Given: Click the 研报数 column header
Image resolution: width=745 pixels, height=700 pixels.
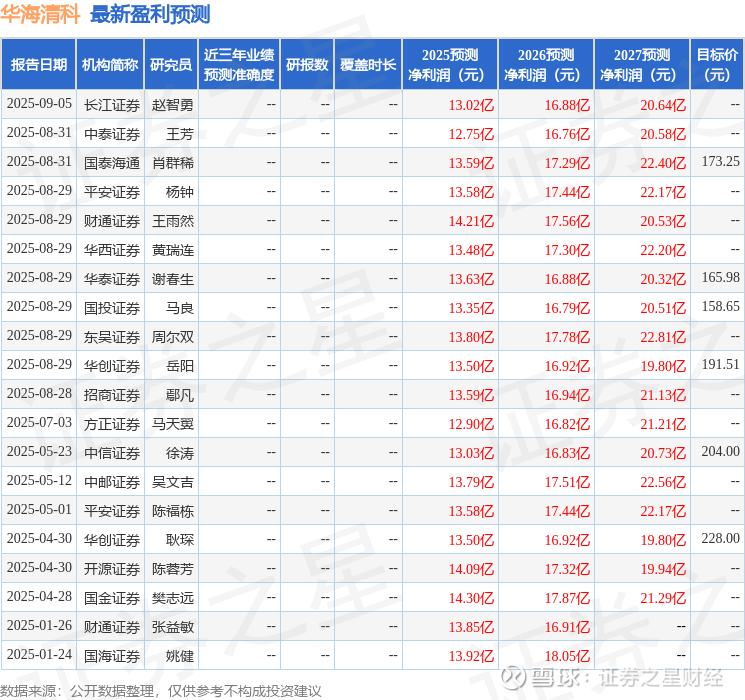Looking at the screenshot, I should click(307, 65).
